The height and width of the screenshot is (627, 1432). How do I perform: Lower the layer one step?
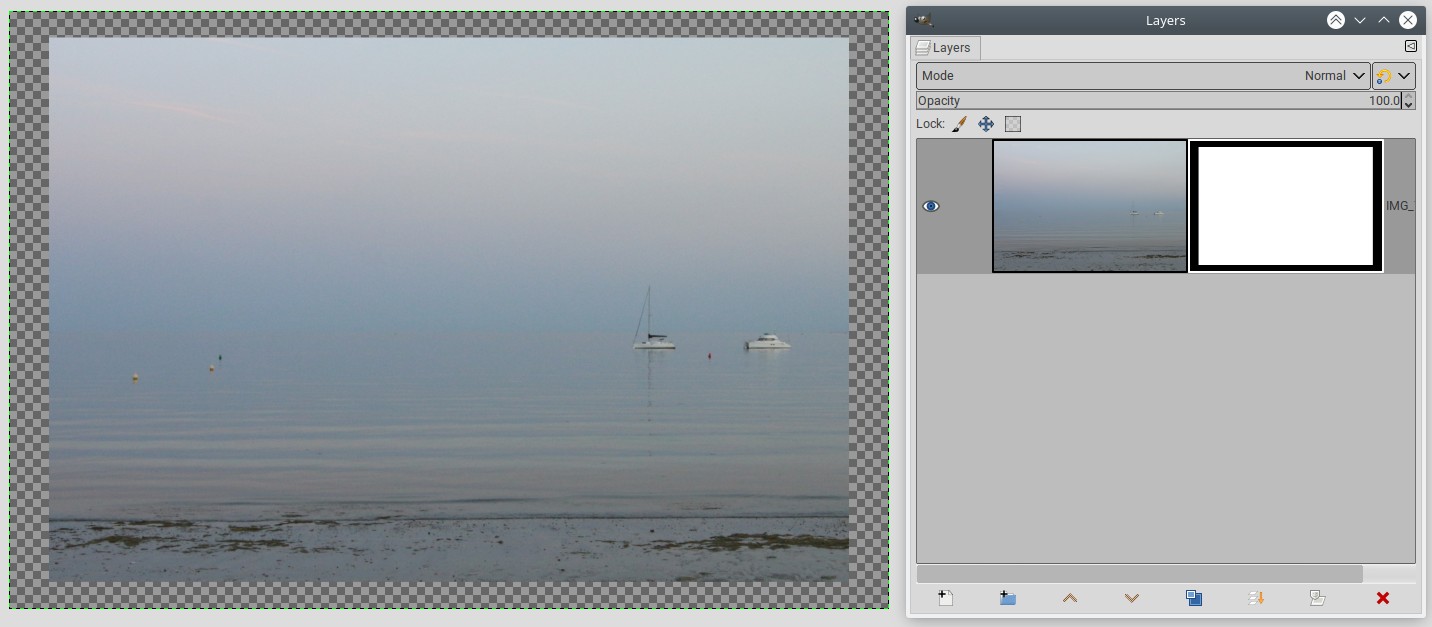click(1132, 598)
